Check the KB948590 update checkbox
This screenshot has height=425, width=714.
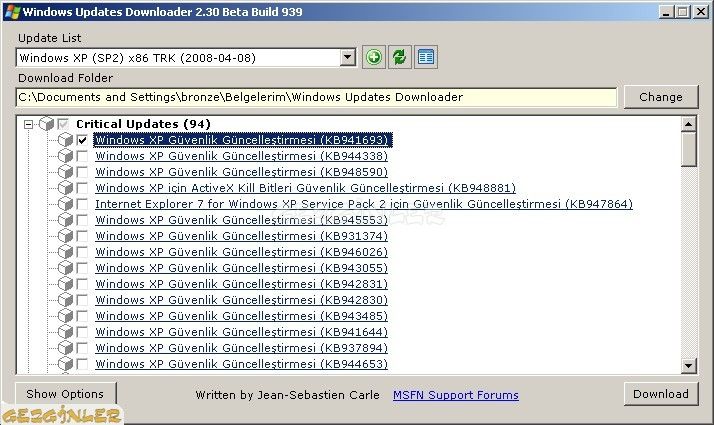click(82, 172)
